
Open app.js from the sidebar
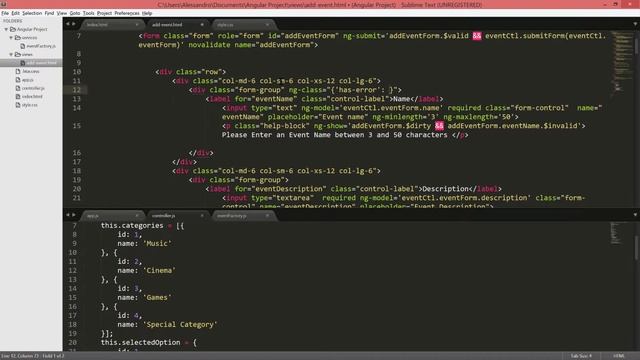tap(28, 80)
